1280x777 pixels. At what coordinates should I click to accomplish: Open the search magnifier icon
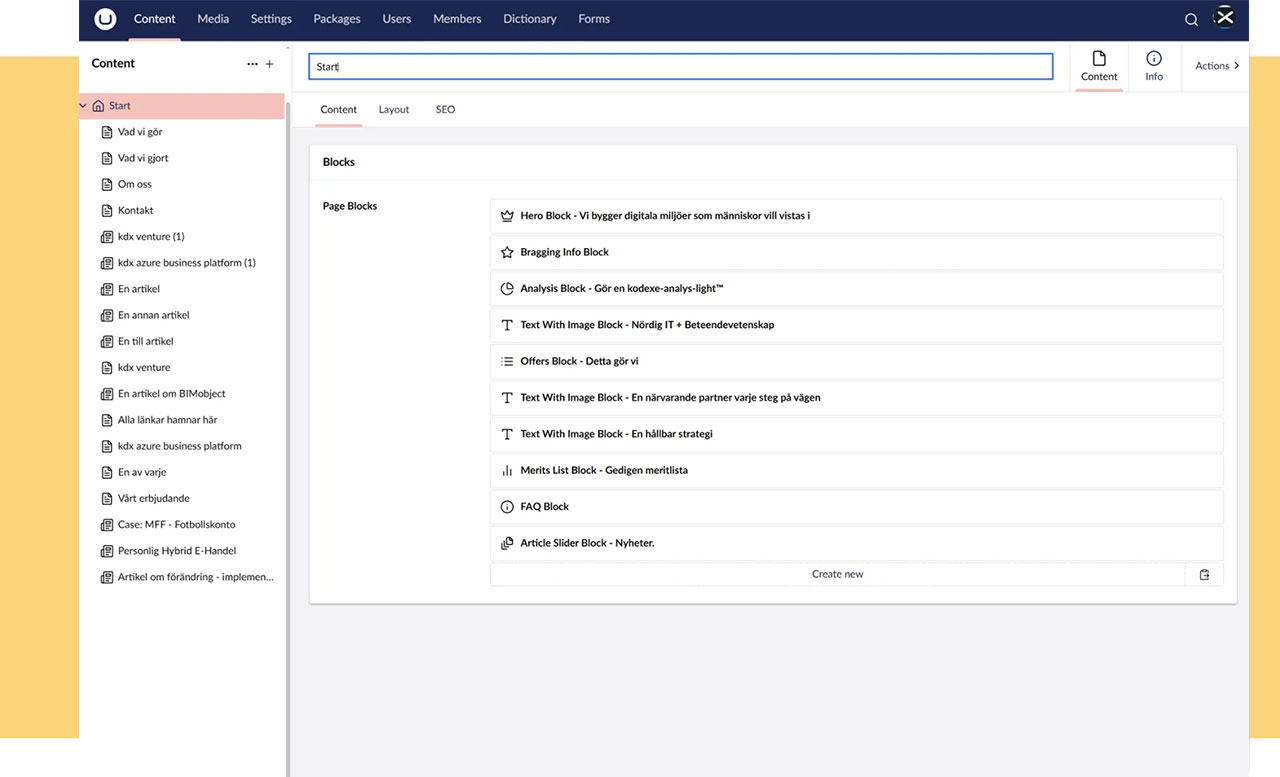[1191, 20]
